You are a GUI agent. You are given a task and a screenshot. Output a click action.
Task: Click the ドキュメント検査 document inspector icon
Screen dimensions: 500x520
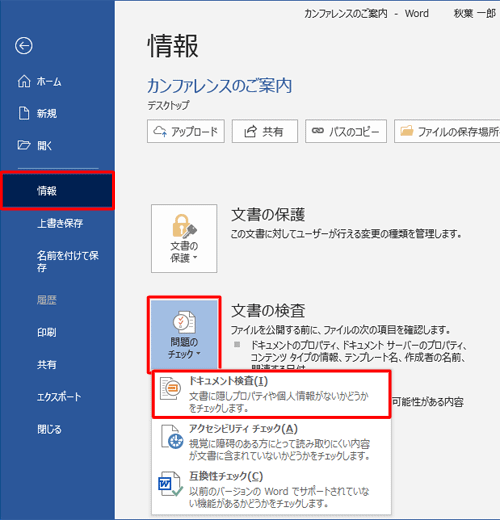[x=170, y=388]
